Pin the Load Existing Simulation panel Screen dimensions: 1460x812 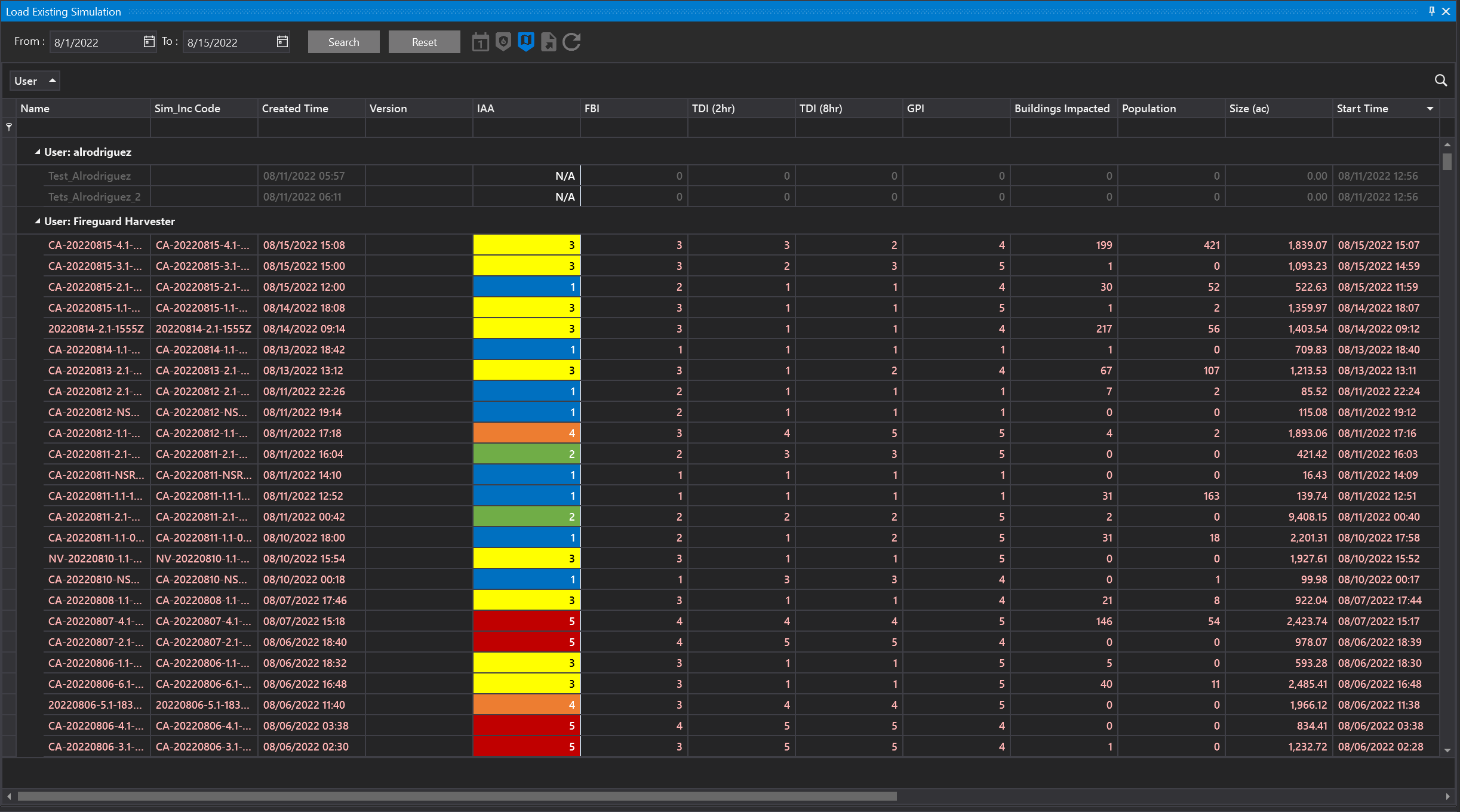coord(1431,11)
